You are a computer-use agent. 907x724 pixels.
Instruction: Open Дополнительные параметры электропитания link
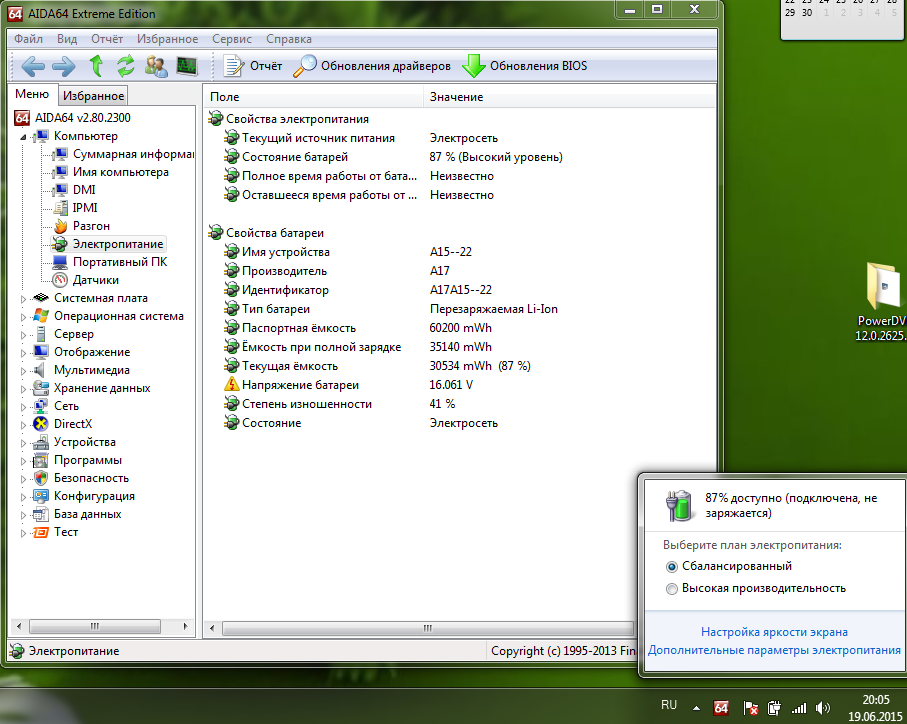[x=774, y=650]
